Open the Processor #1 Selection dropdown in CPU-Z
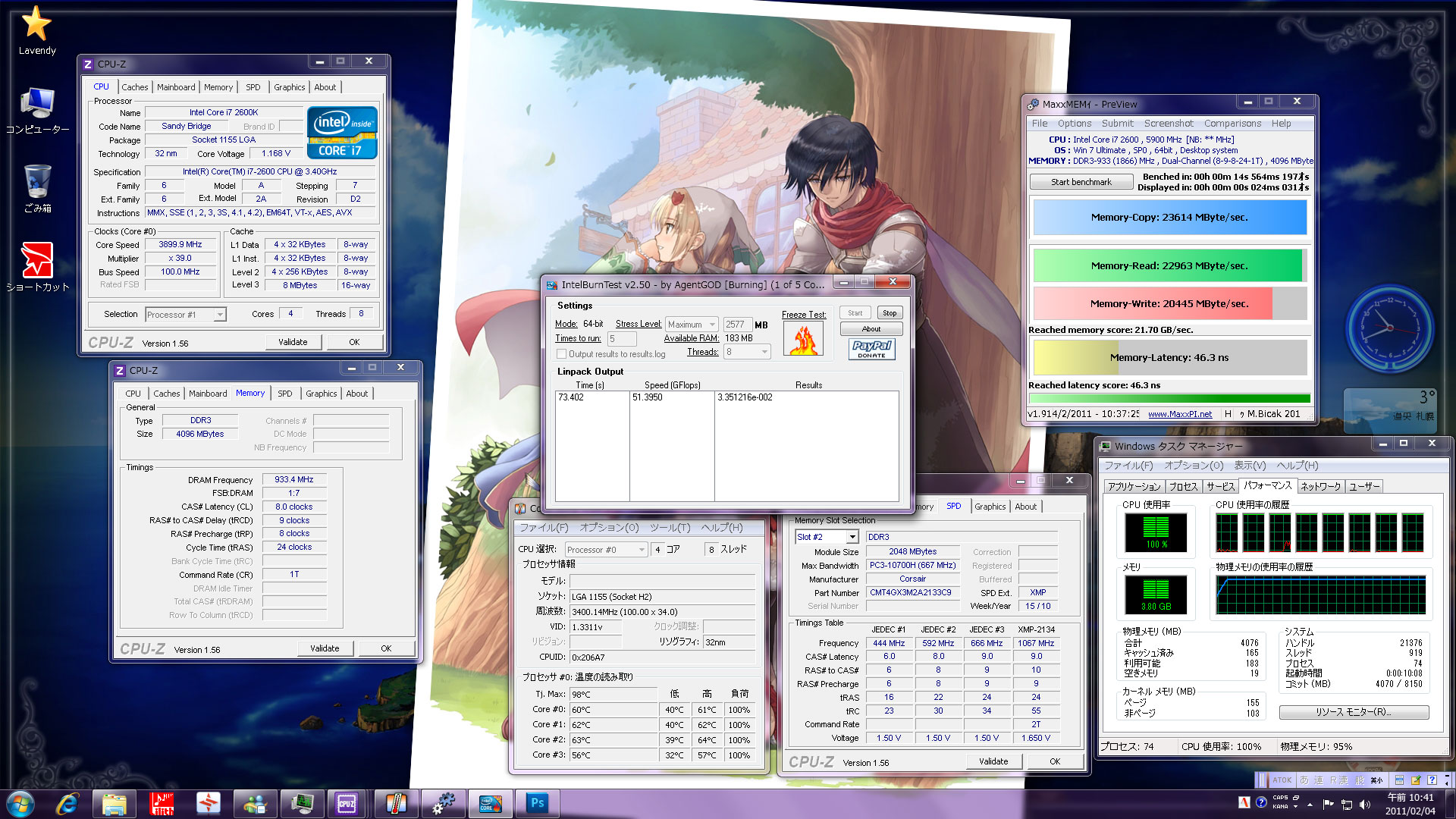 pos(186,315)
